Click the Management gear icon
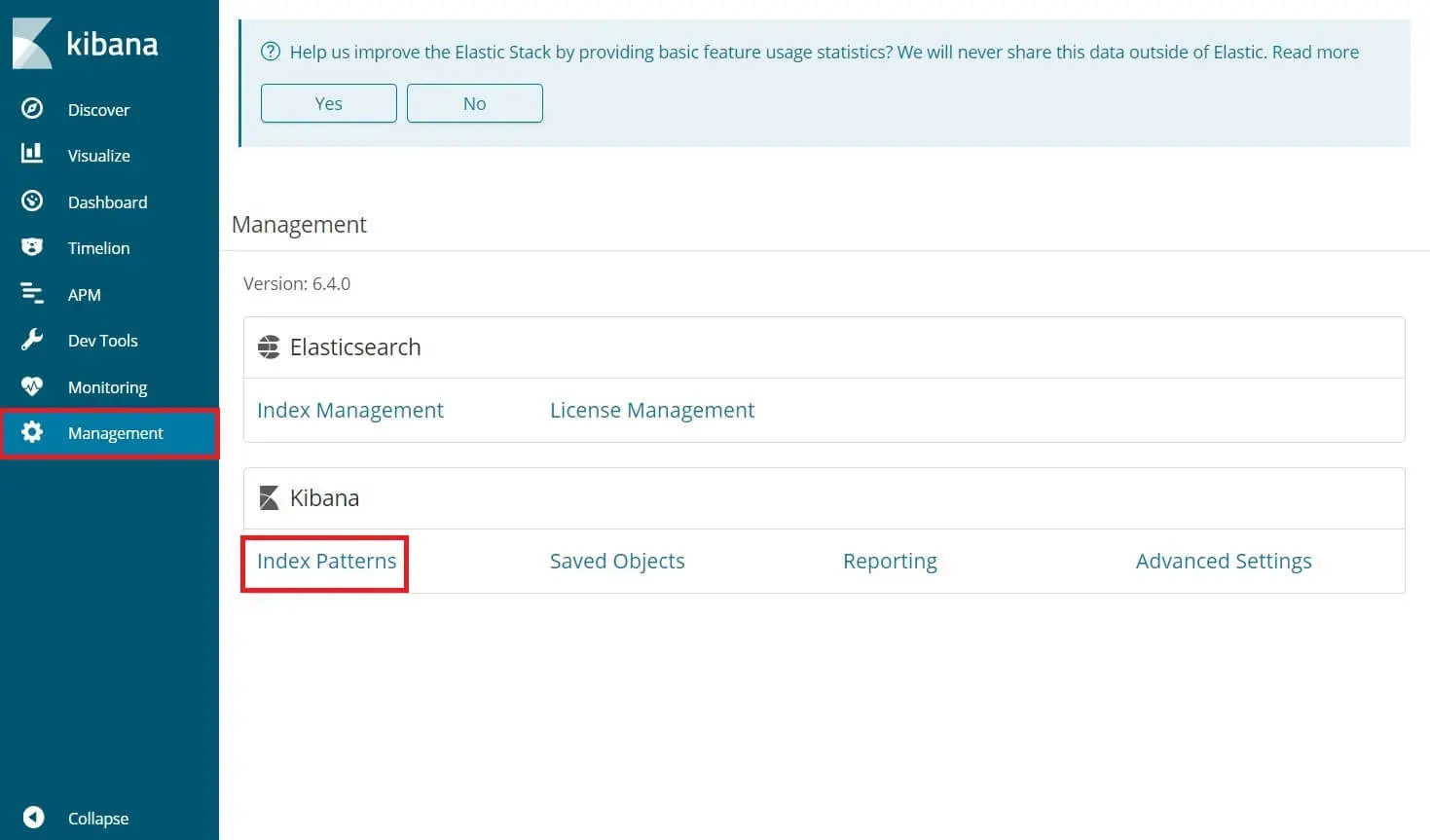Image resolution: width=1430 pixels, height=840 pixels. click(32, 431)
